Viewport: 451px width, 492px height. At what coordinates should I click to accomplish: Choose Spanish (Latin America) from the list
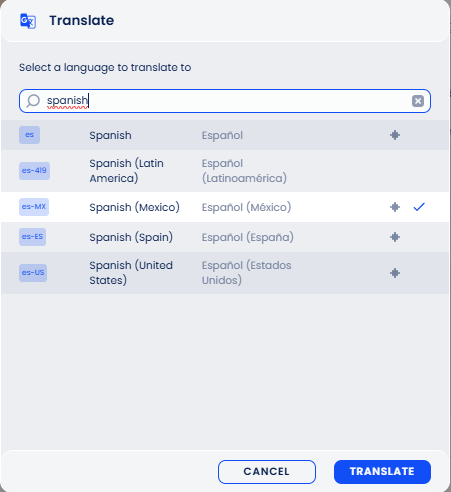click(x=225, y=171)
